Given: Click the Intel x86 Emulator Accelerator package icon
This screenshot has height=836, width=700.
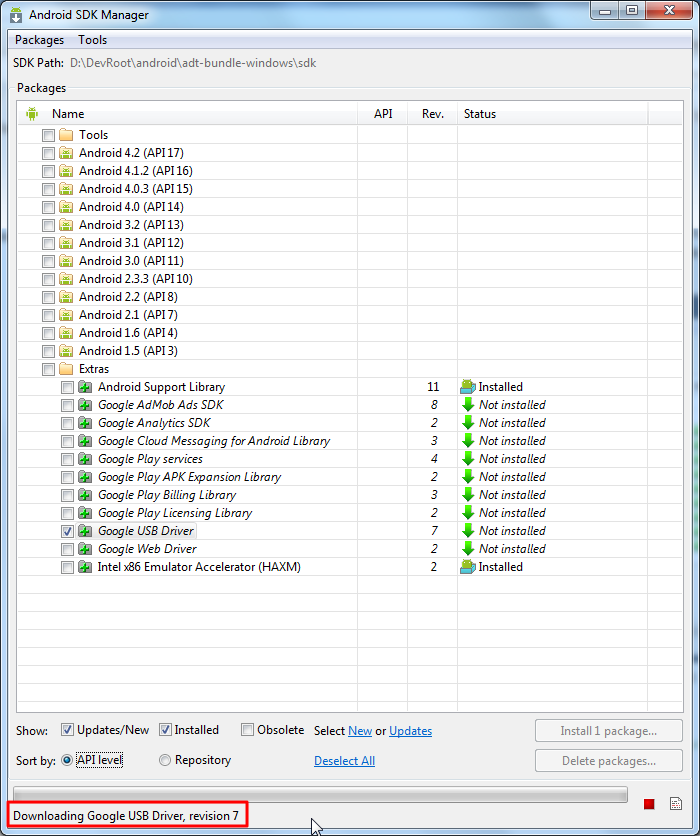Looking at the screenshot, I should 85,567.
